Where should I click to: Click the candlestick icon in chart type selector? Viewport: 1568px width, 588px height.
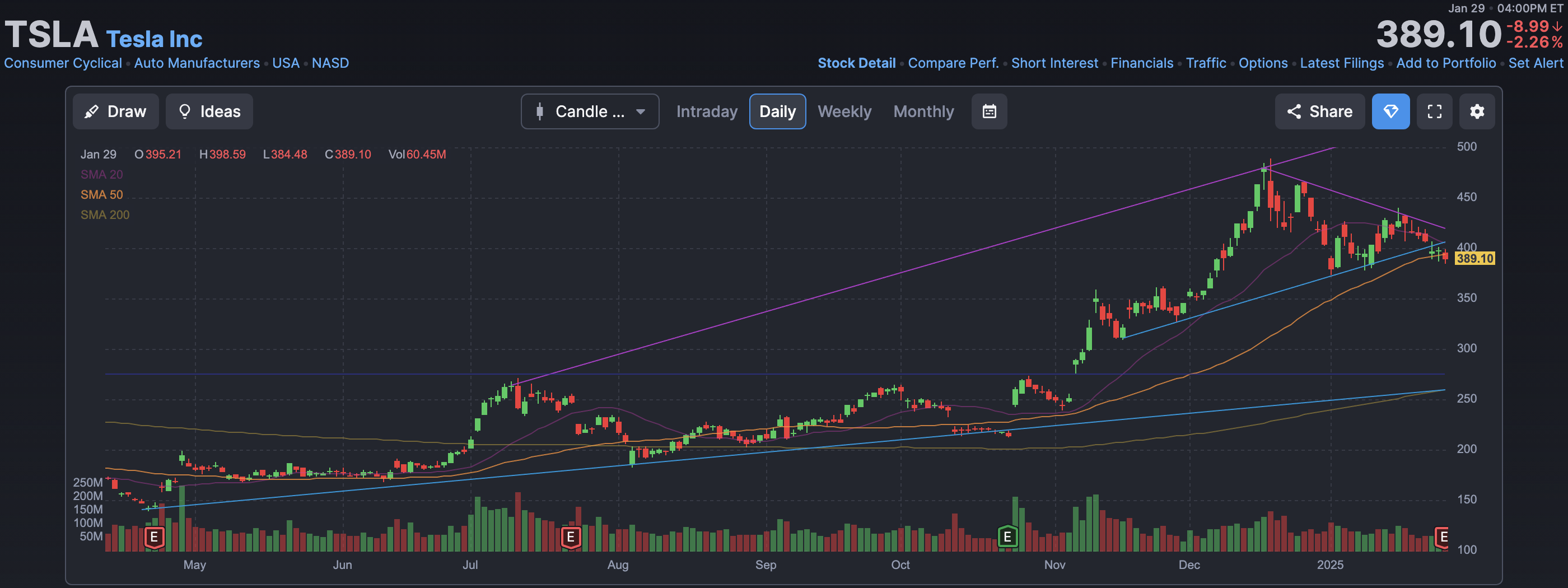pyautogui.click(x=539, y=111)
